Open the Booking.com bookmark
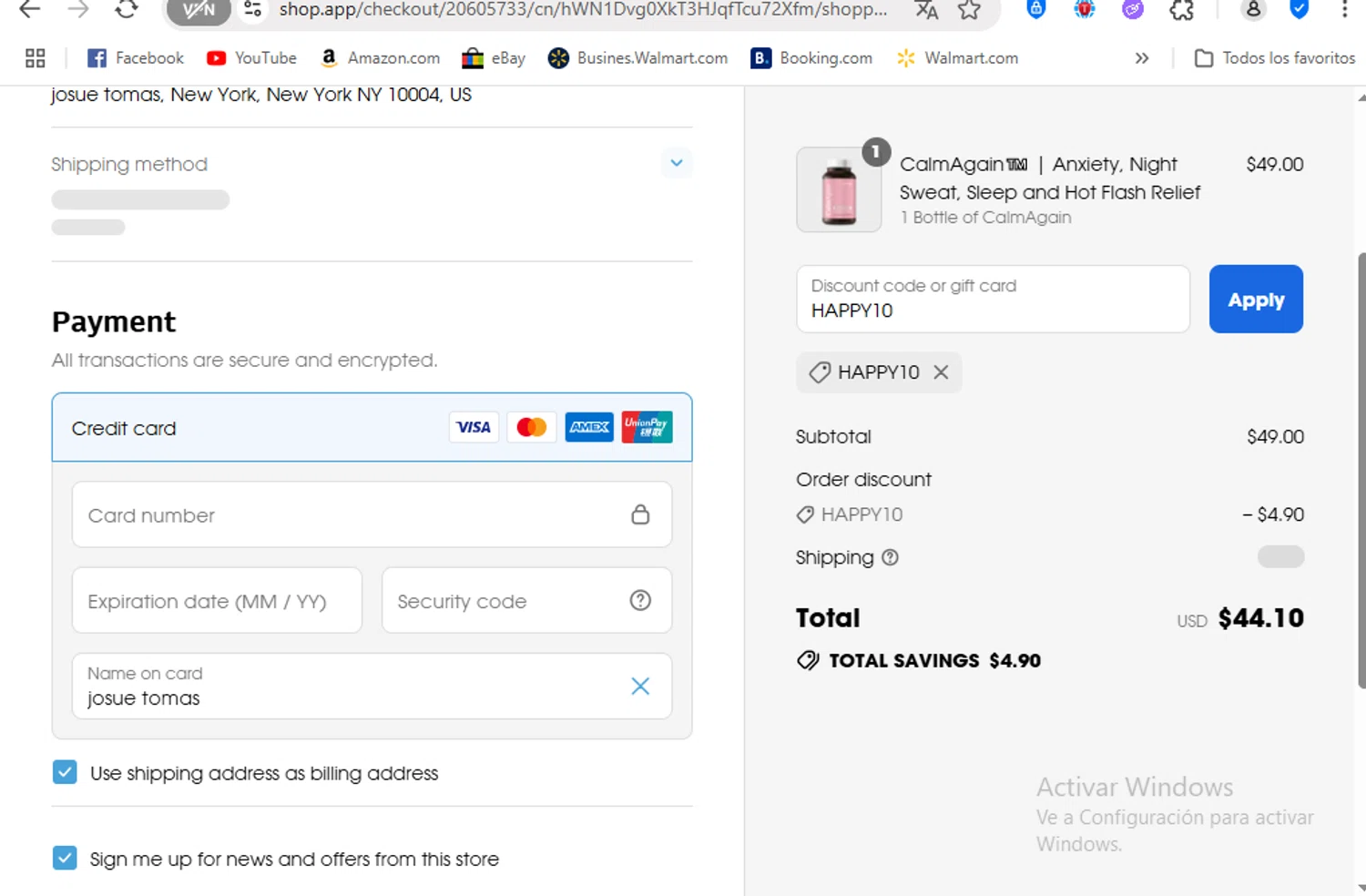Viewport: 1366px width, 896px height. click(811, 58)
